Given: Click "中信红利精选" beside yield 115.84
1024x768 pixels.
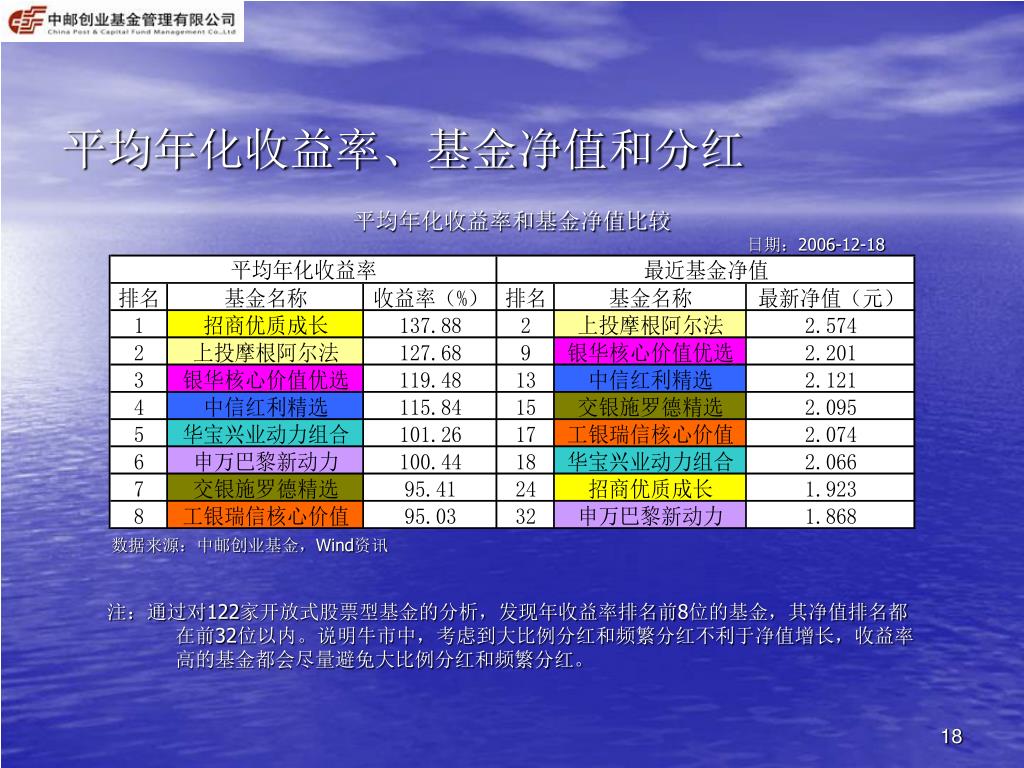Looking at the screenshot, I should tap(265, 407).
